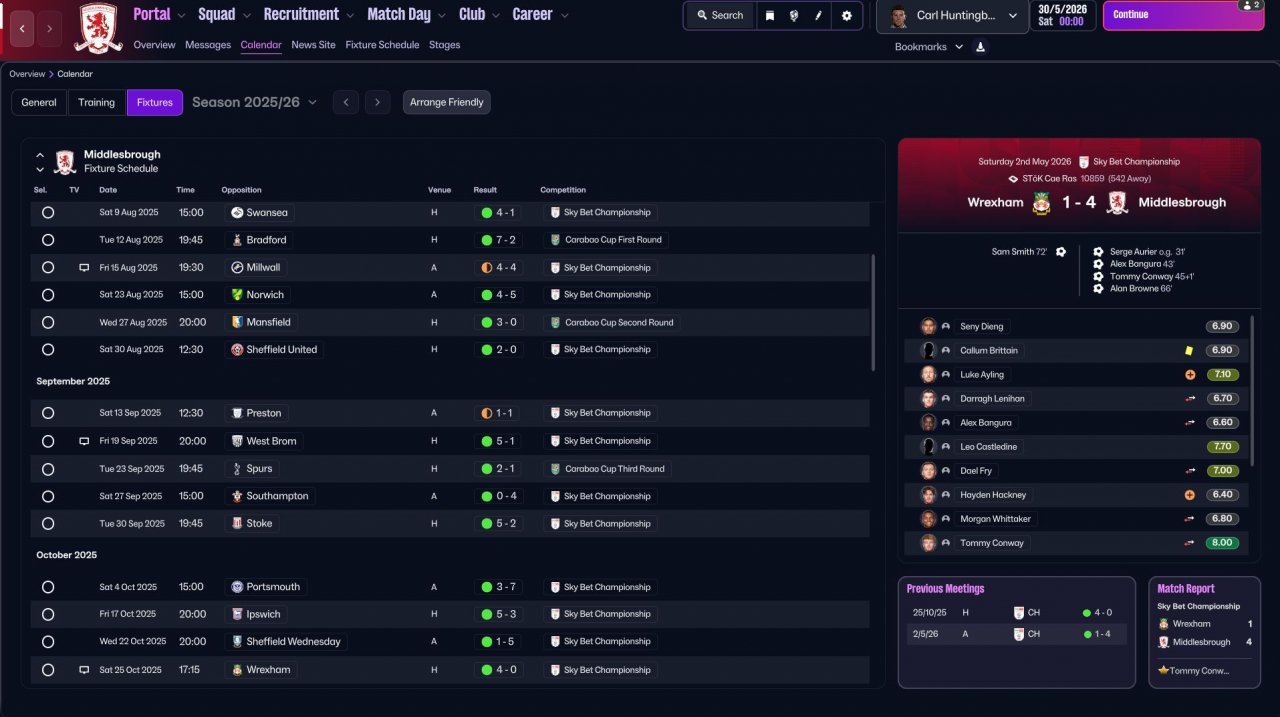The width and height of the screenshot is (1280, 717).
Task: Open the News Site sub-tab
Action: pos(314,45)
